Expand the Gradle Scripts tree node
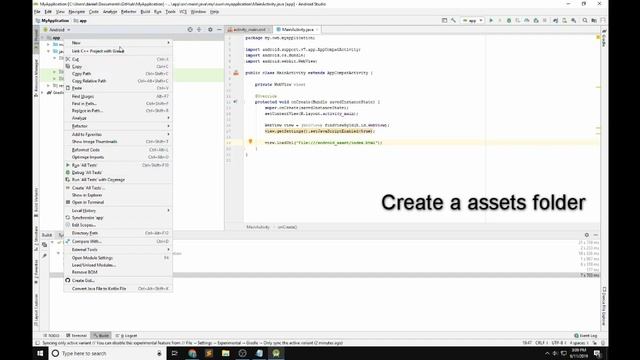This screenshot has height=360, width=640. pos(43,93)
